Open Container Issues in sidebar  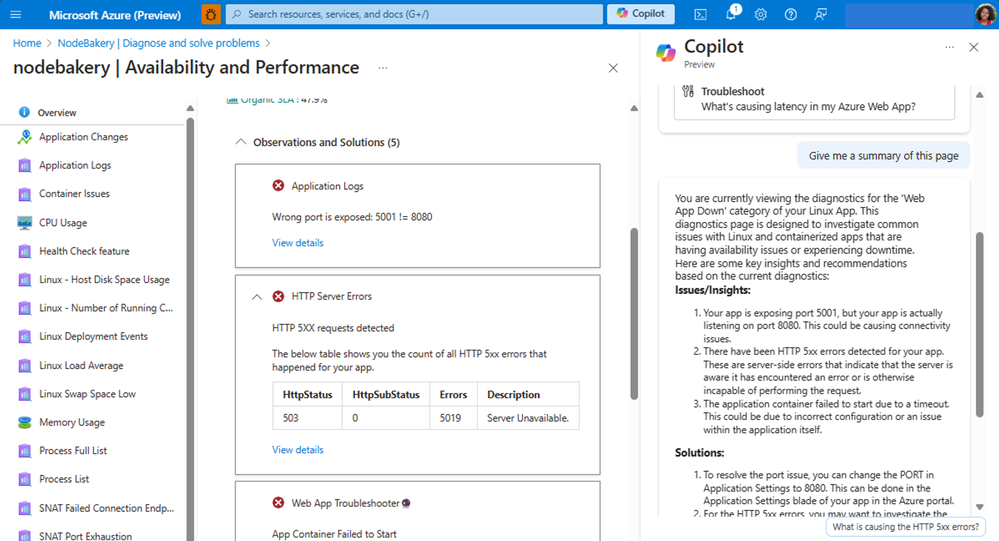pyautogui.click(x=74, y=194)
